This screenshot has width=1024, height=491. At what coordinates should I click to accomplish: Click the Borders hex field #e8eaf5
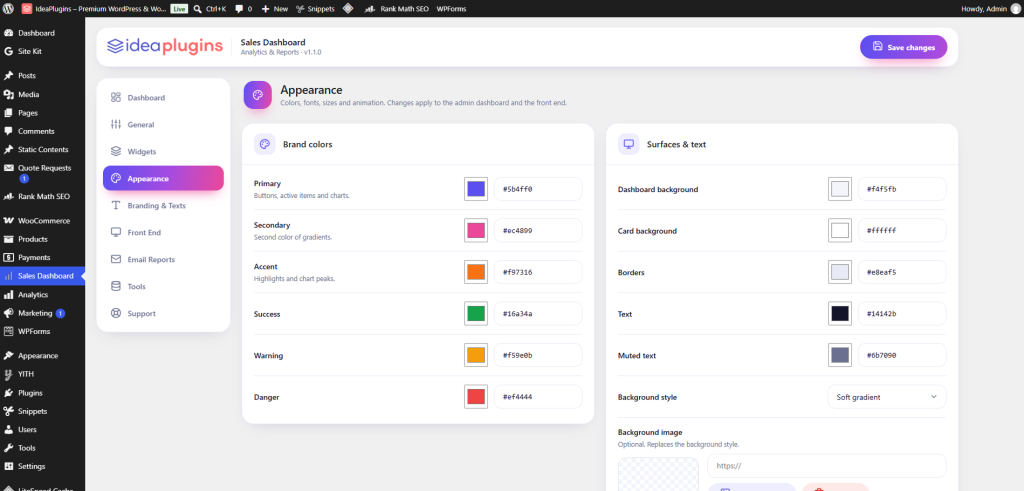point(902,272)
